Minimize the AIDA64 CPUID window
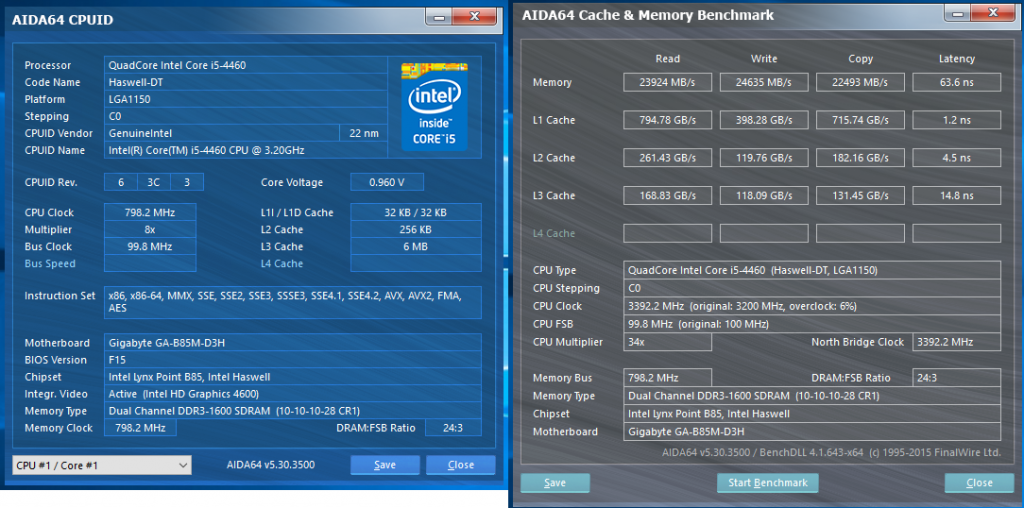Viewport: 1024px width, 508px height. point(439,16)
